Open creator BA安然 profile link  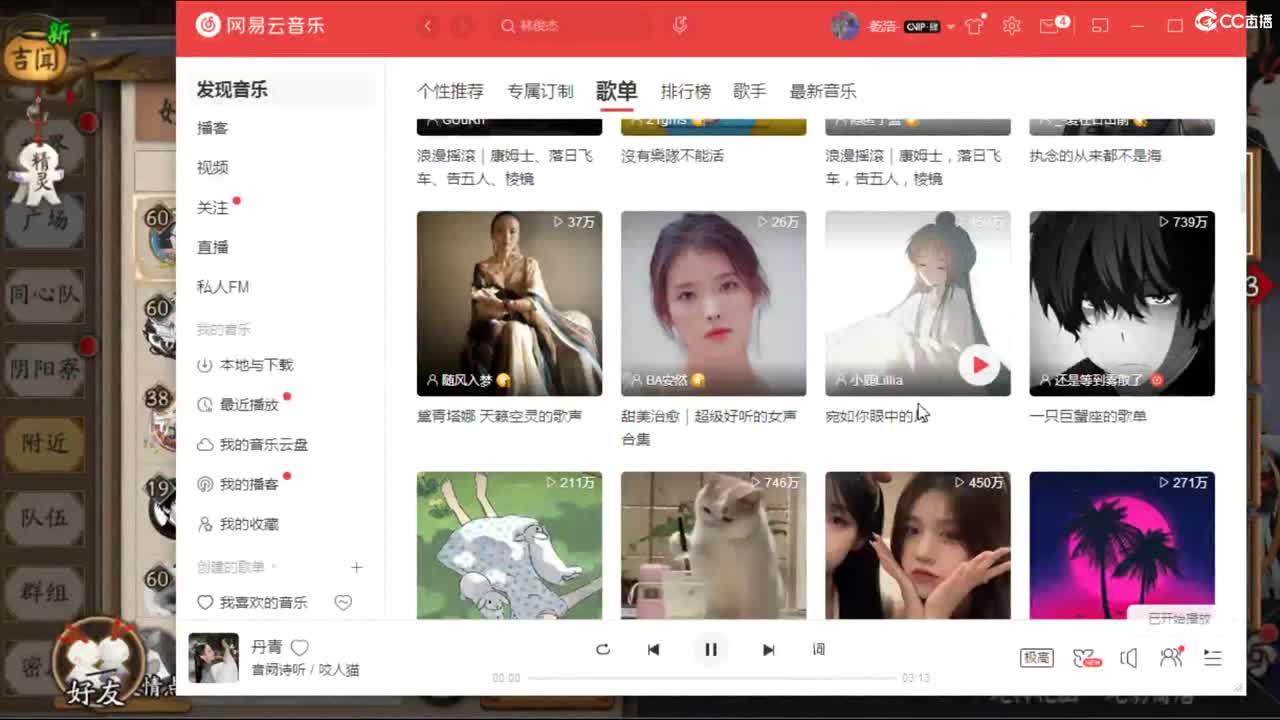tap(667, 381)
